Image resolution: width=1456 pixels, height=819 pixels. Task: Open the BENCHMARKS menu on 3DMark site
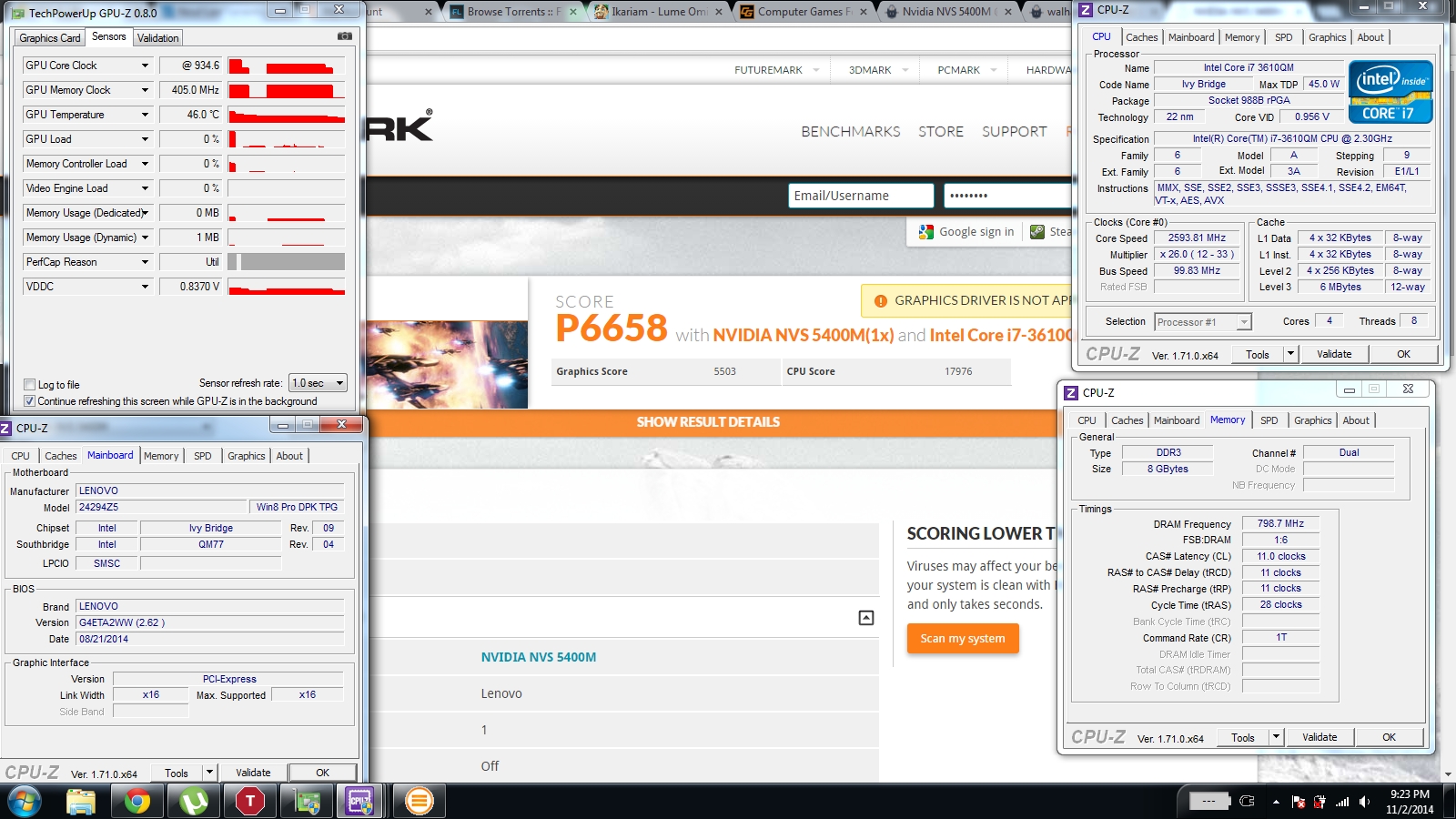[x=851, y=132]
